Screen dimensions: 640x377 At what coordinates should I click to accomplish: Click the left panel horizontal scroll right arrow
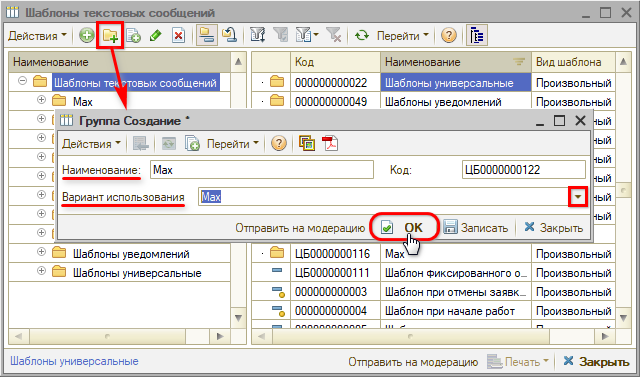click(x=220, y=337)
